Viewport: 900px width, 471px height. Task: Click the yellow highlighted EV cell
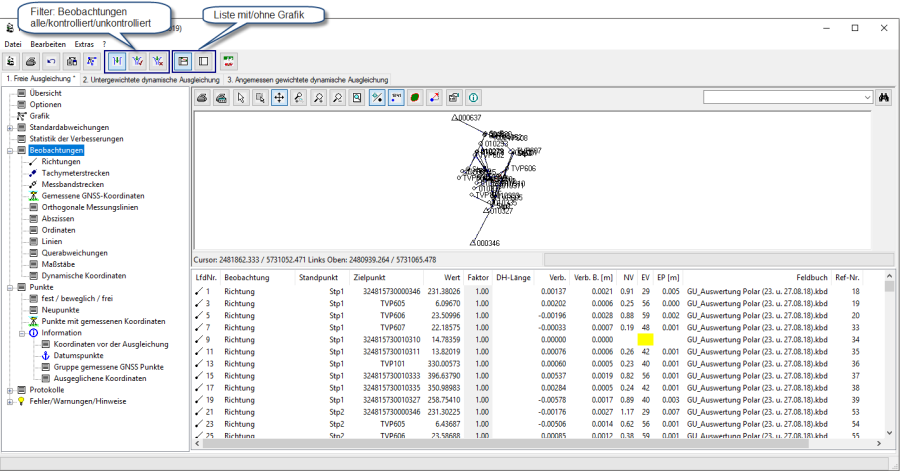[645, 339]
